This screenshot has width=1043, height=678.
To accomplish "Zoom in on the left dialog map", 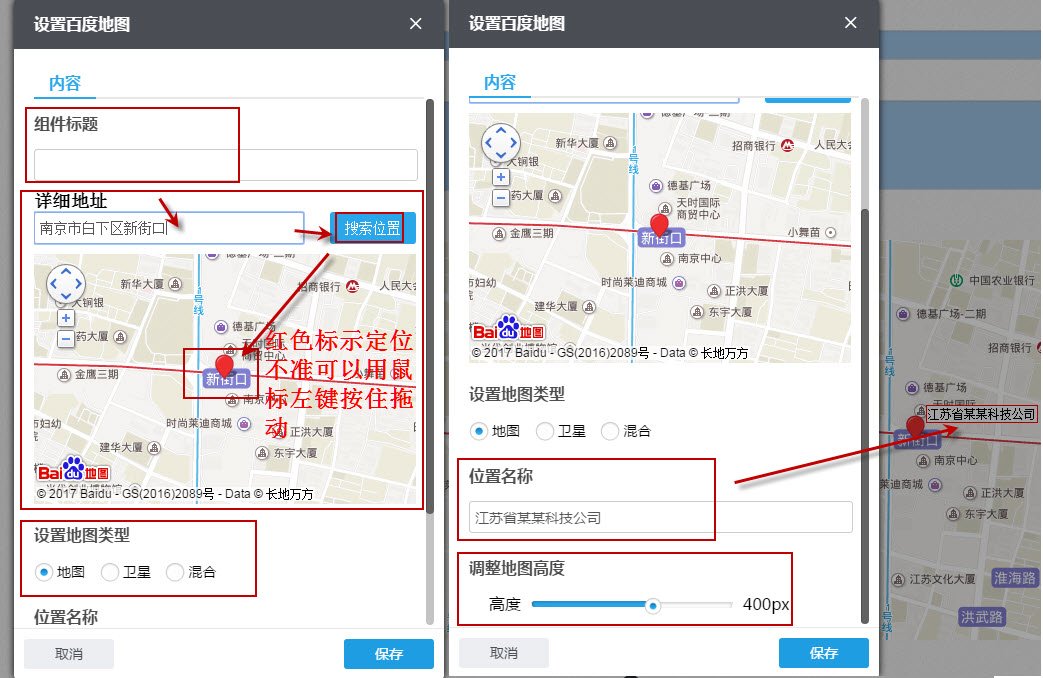I will pos(66,318).
